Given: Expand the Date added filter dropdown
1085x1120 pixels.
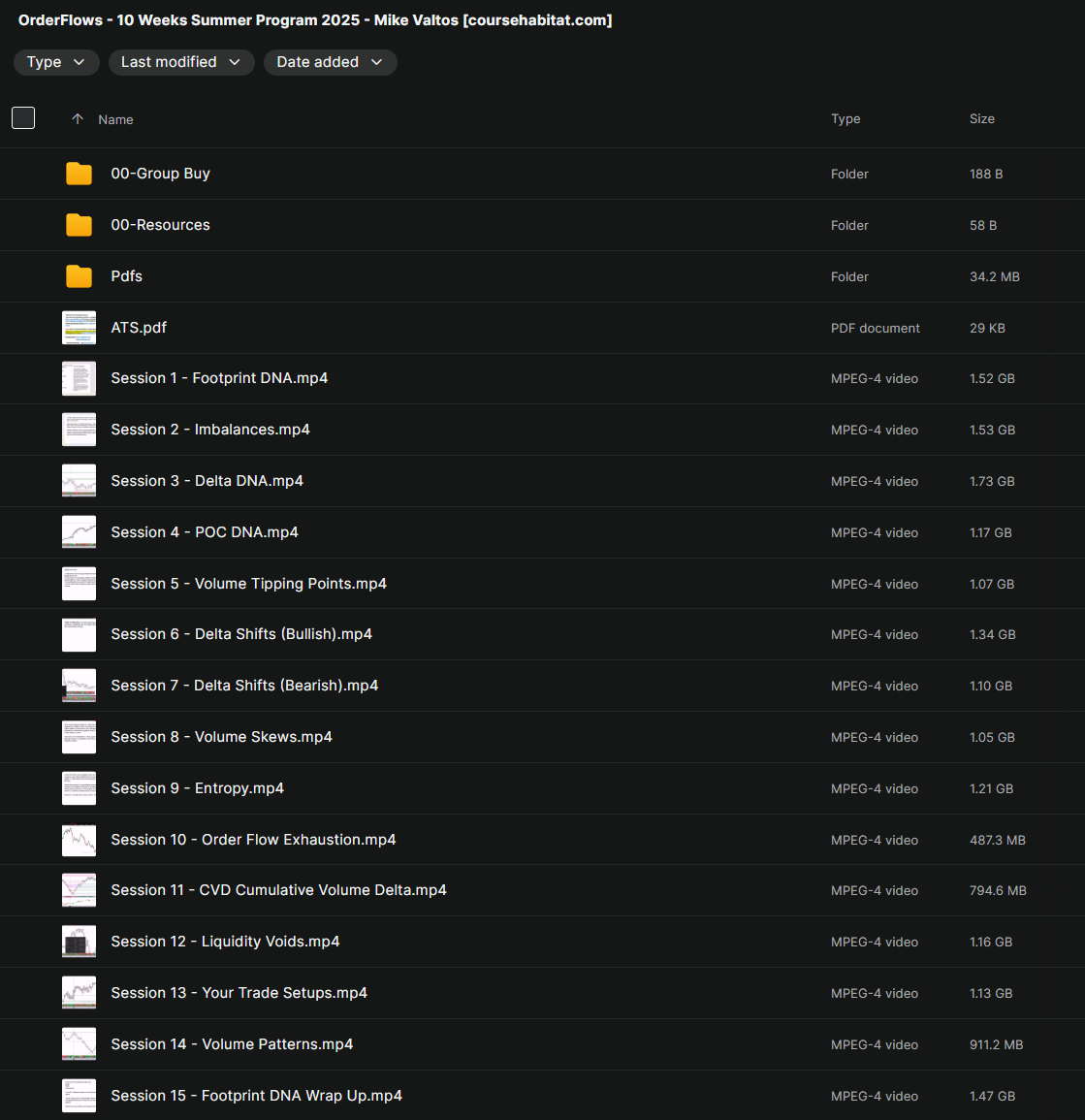Looking at the screenshot, I should [x=330, y=62].
